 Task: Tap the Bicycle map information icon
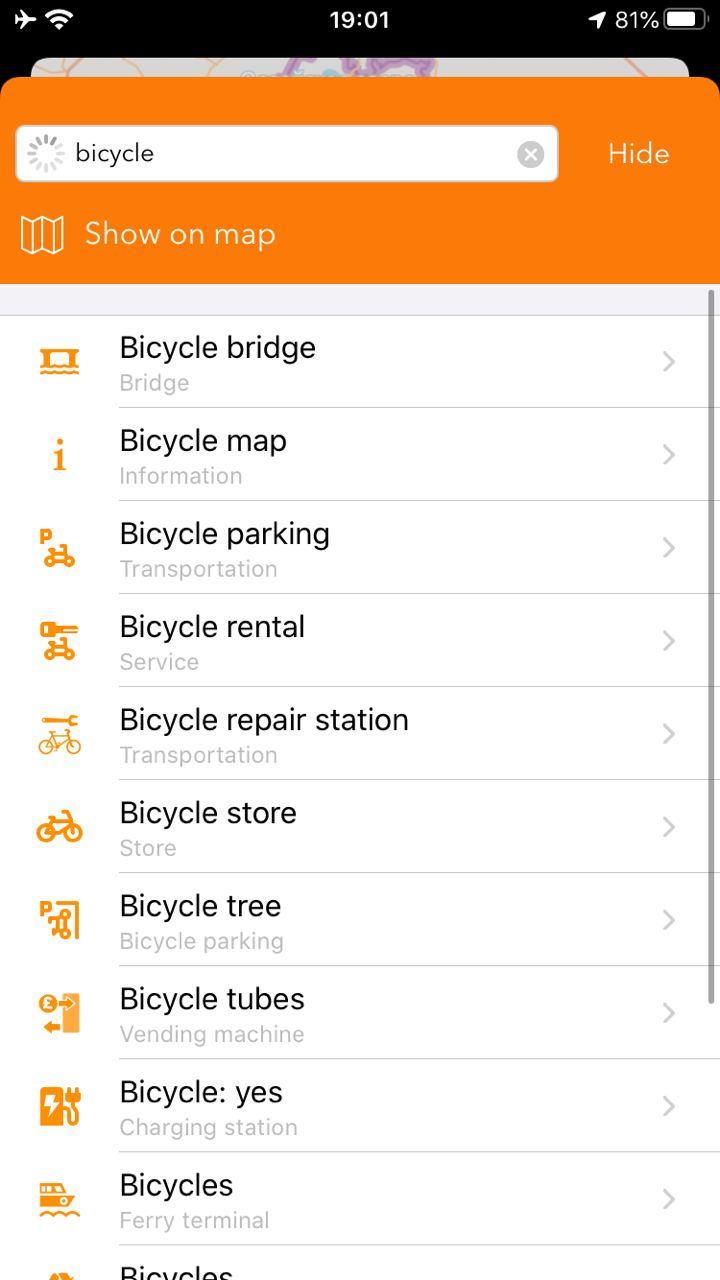point(60,455)
